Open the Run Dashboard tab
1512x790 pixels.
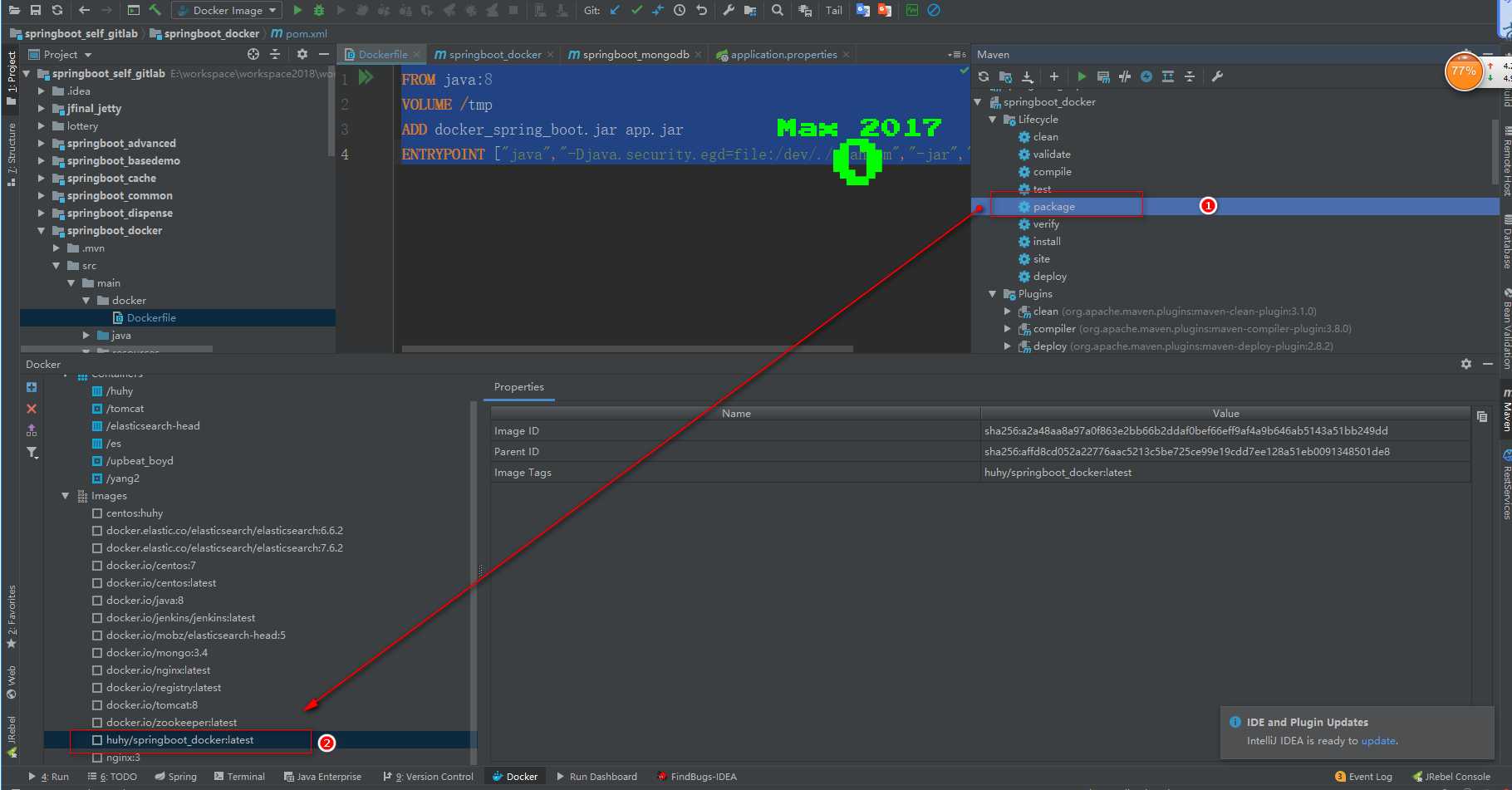[x=596, y=777]
